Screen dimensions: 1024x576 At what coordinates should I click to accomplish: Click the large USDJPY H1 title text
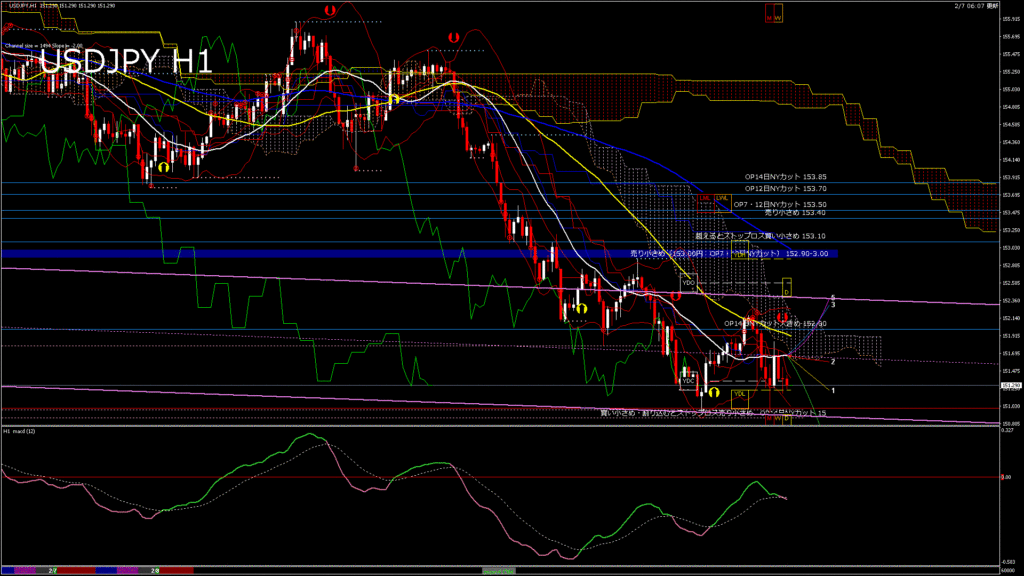point(125,62)
